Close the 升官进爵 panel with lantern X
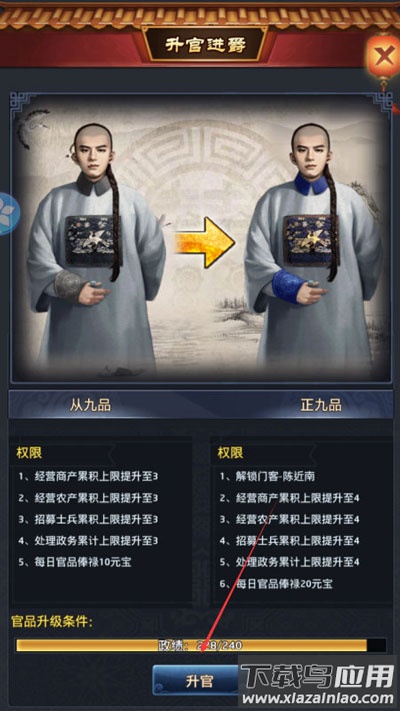Screen dimensions: 400x711 pyautogui.click(x=384, y=57)
